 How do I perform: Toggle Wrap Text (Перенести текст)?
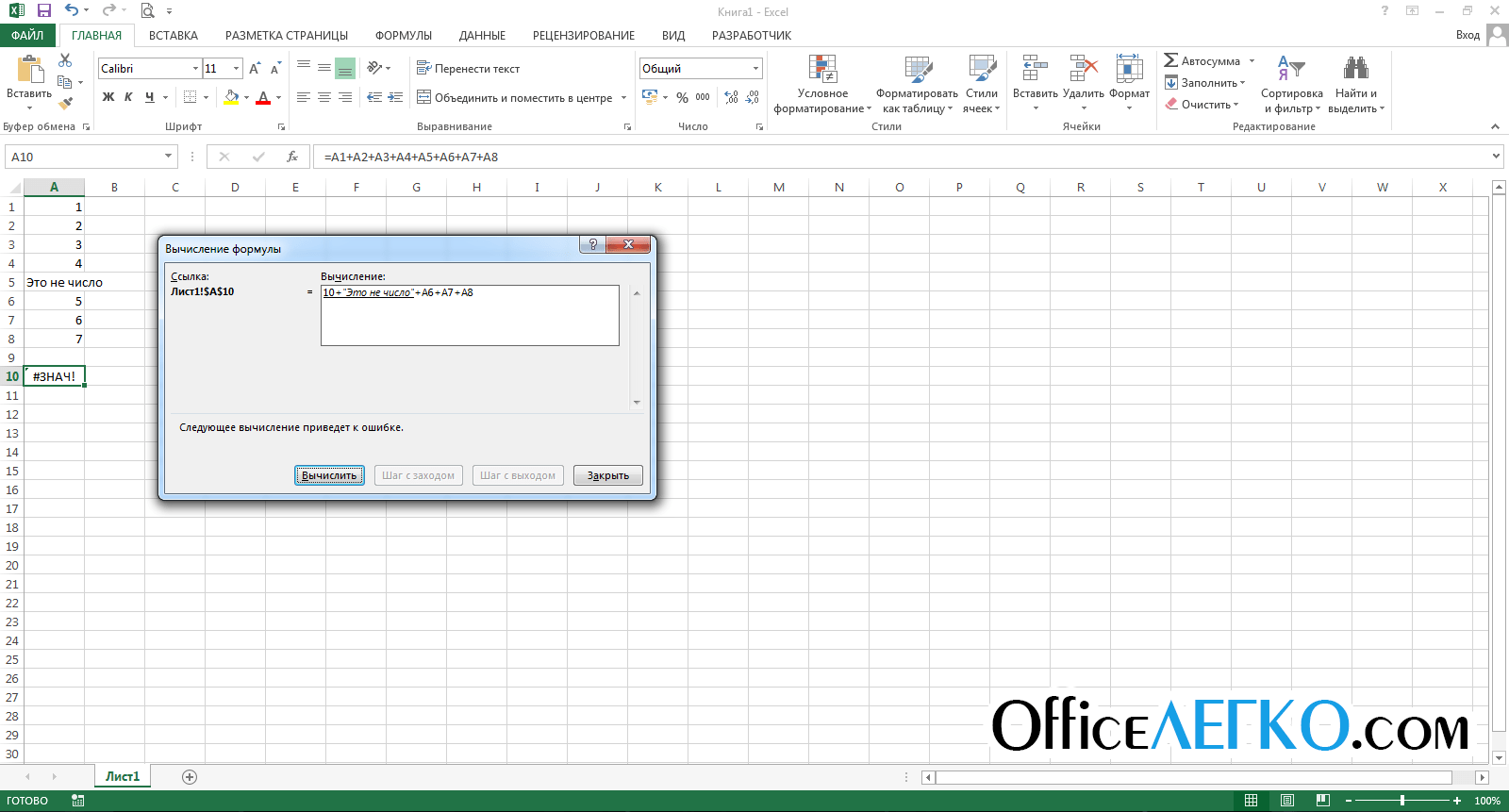469,69
